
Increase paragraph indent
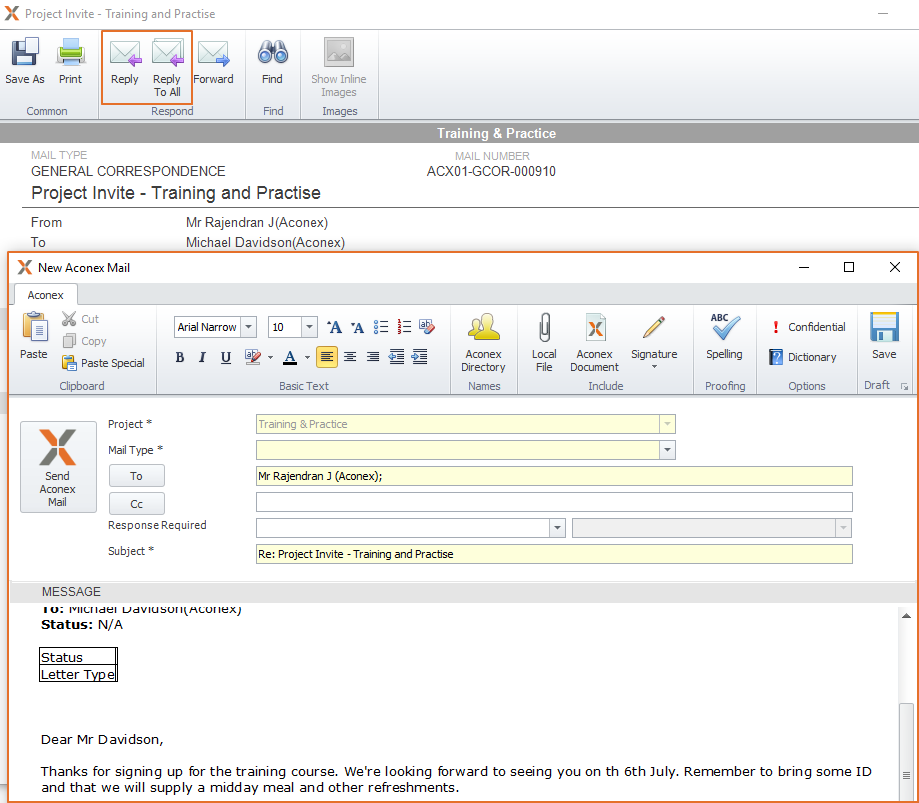coord(420,356)
